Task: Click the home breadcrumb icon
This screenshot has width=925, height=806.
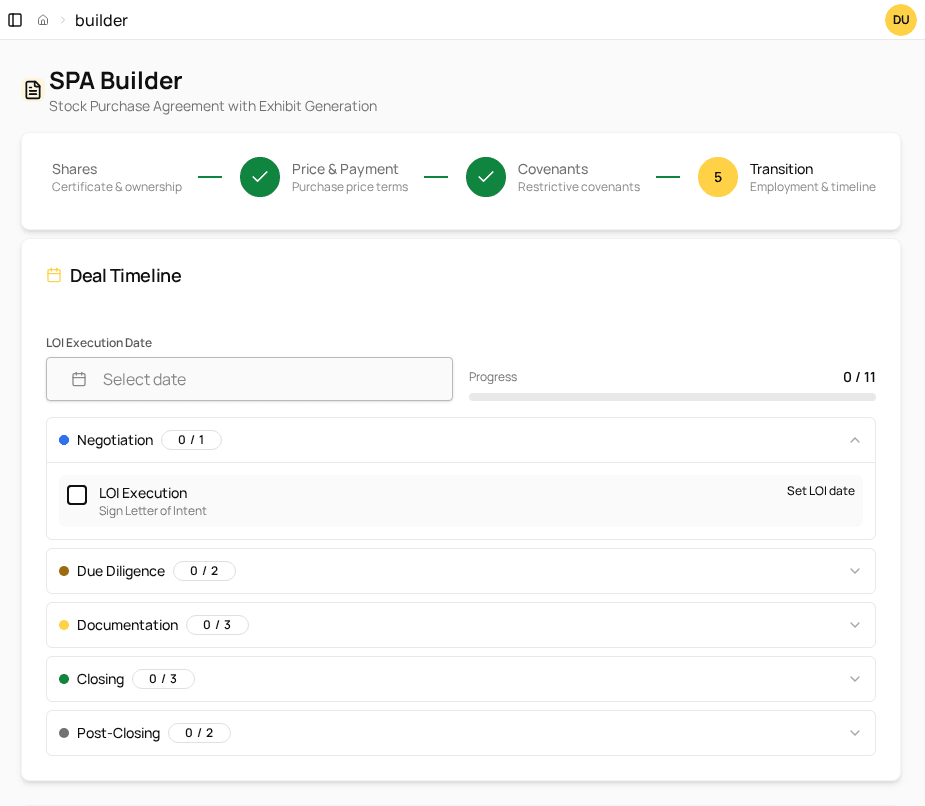Action: click(43, 20)
